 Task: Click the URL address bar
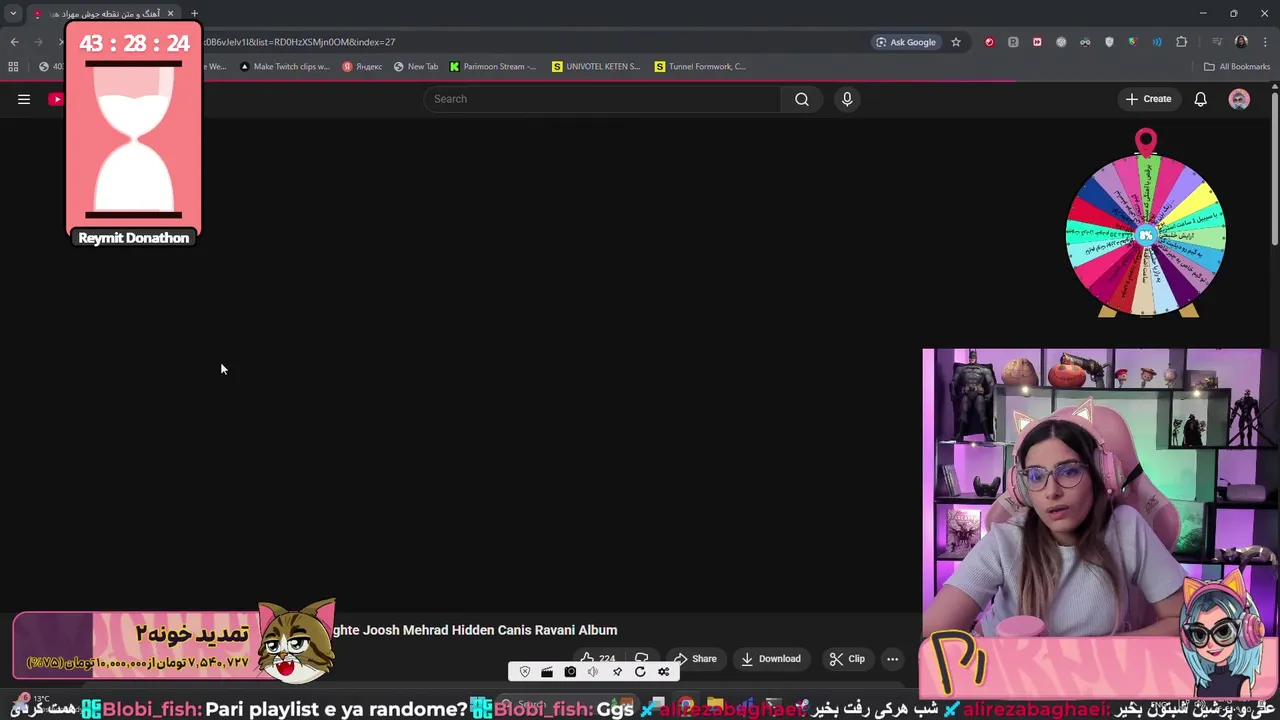[530, 42]
